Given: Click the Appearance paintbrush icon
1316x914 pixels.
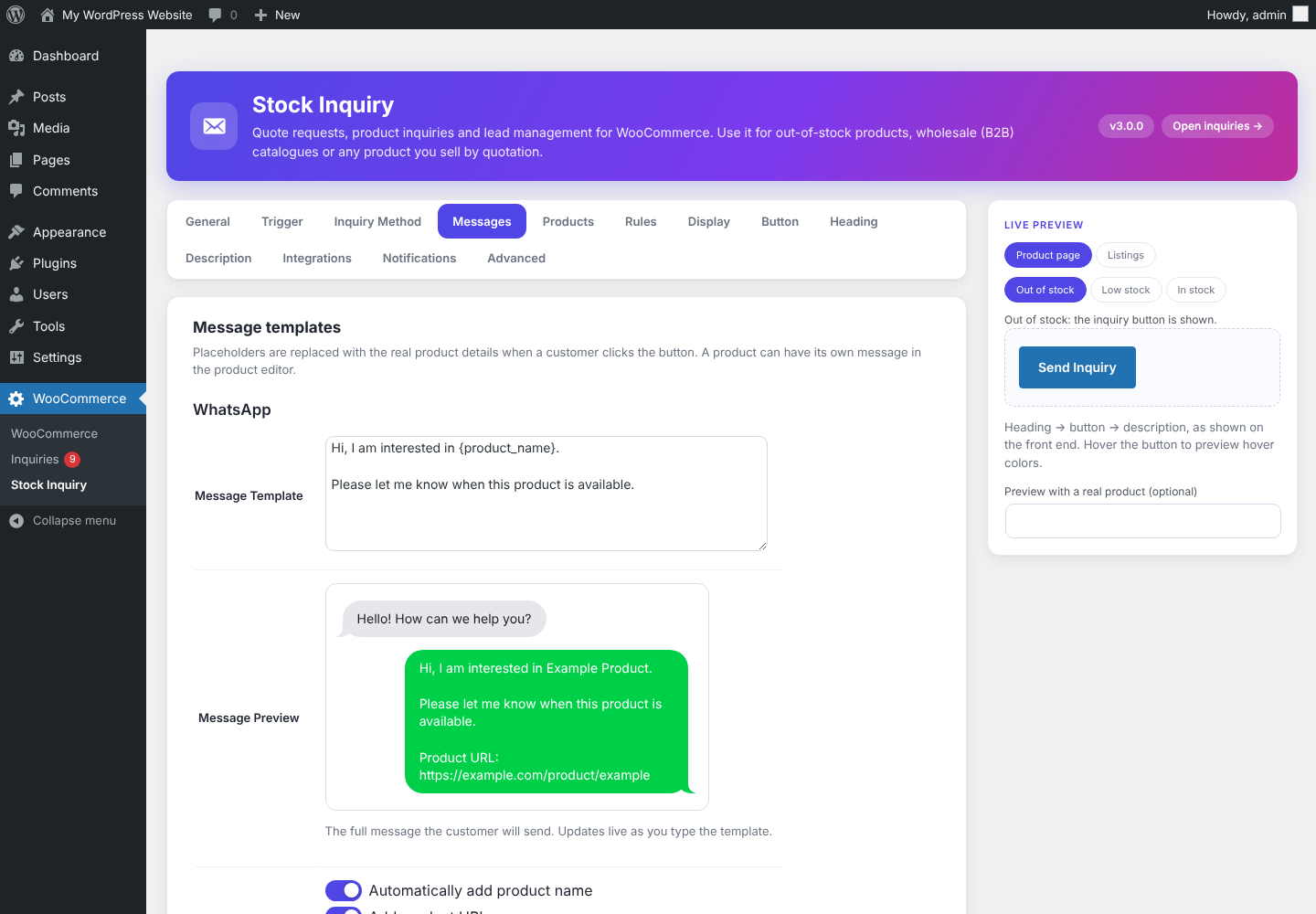Looking at the screenshot, I should coord(16,232).
